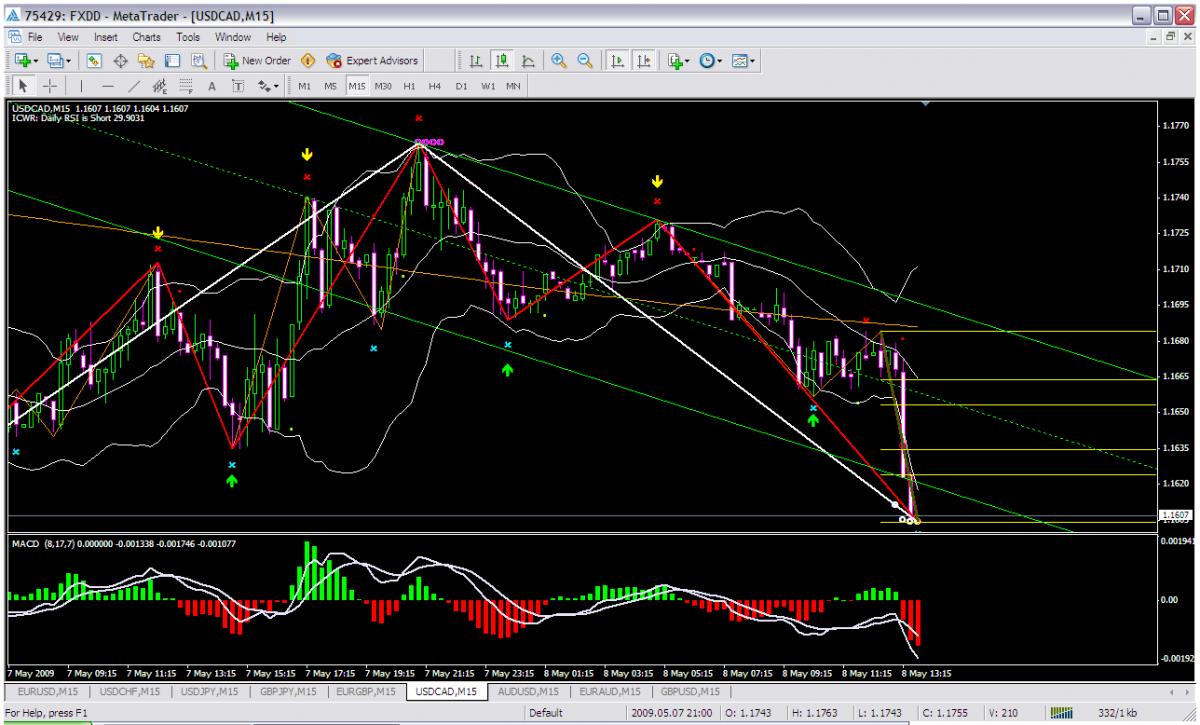Show the Terminal panel icon
Image resolution: width=1200 pixels, height=725 pixels.
tap(173, 61)
